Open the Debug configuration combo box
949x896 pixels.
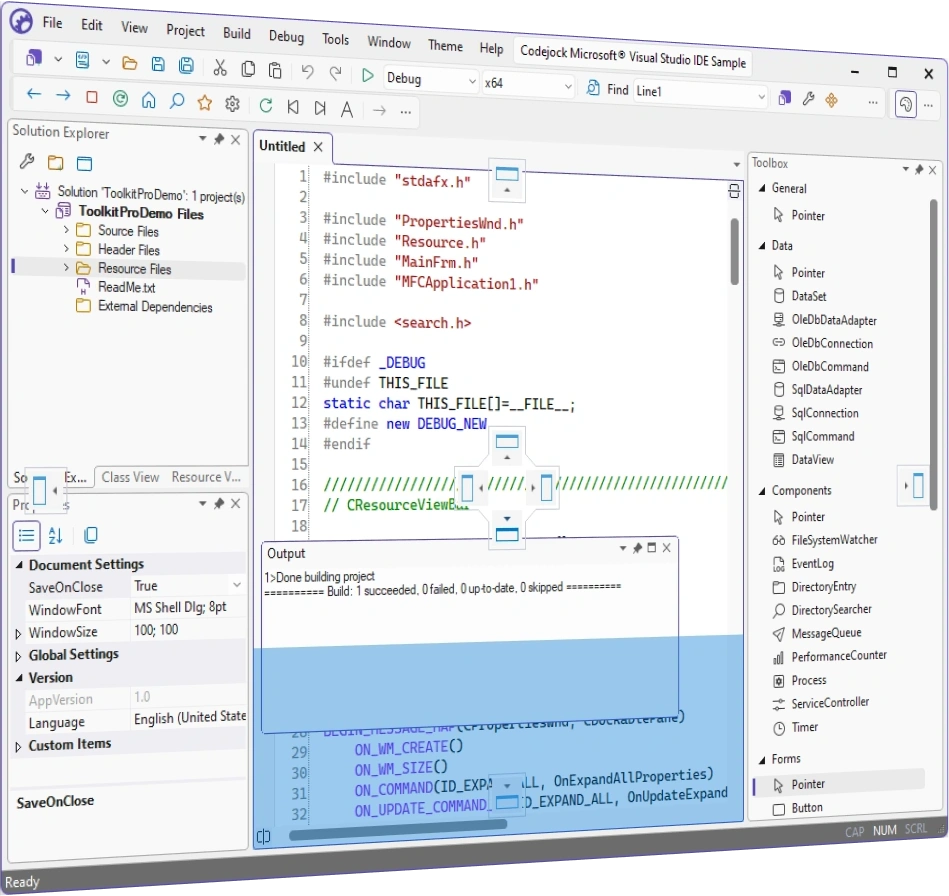(x=431, y=79)
